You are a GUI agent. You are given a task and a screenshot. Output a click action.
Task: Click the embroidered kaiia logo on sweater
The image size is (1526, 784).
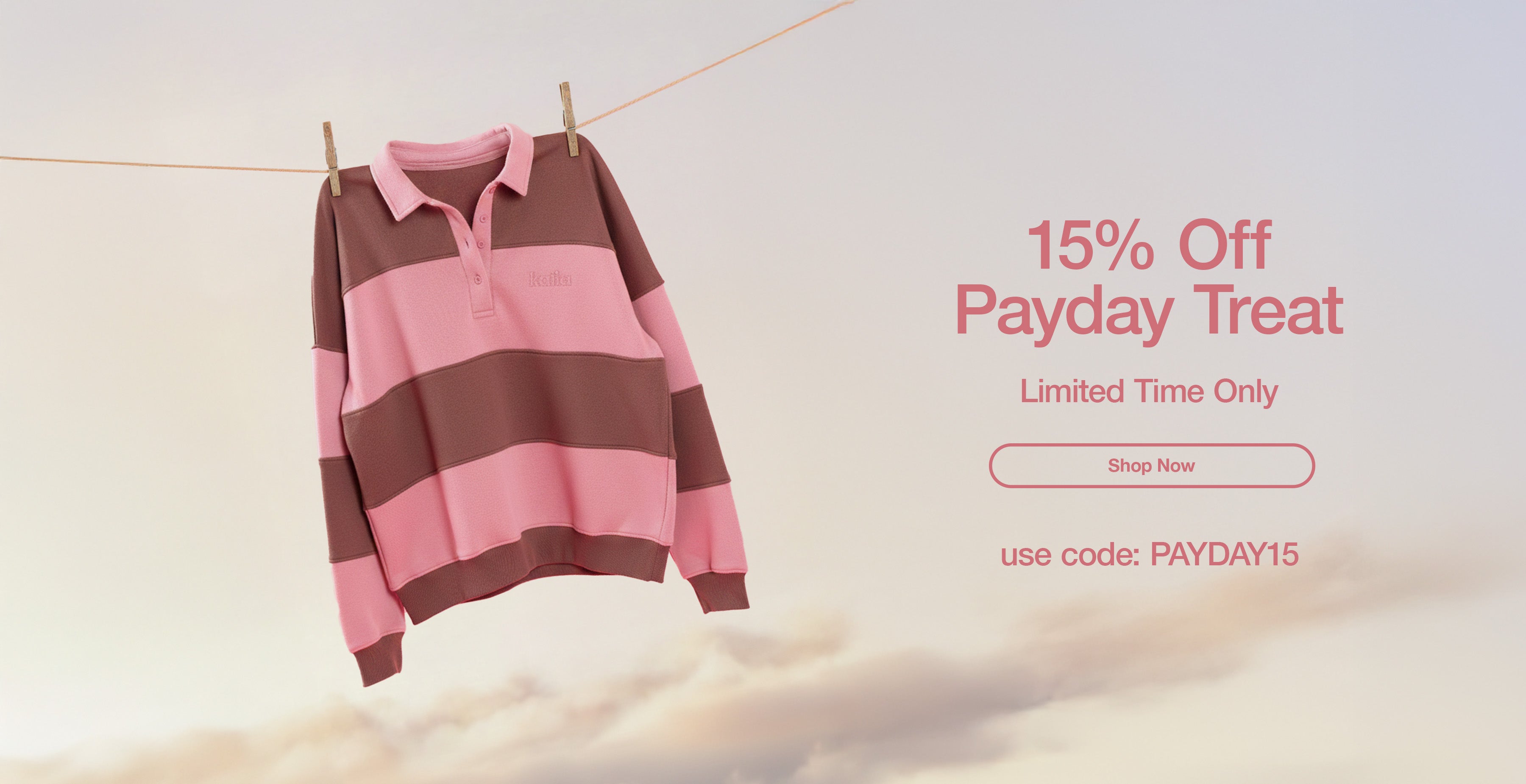click(x=550, y=279)
